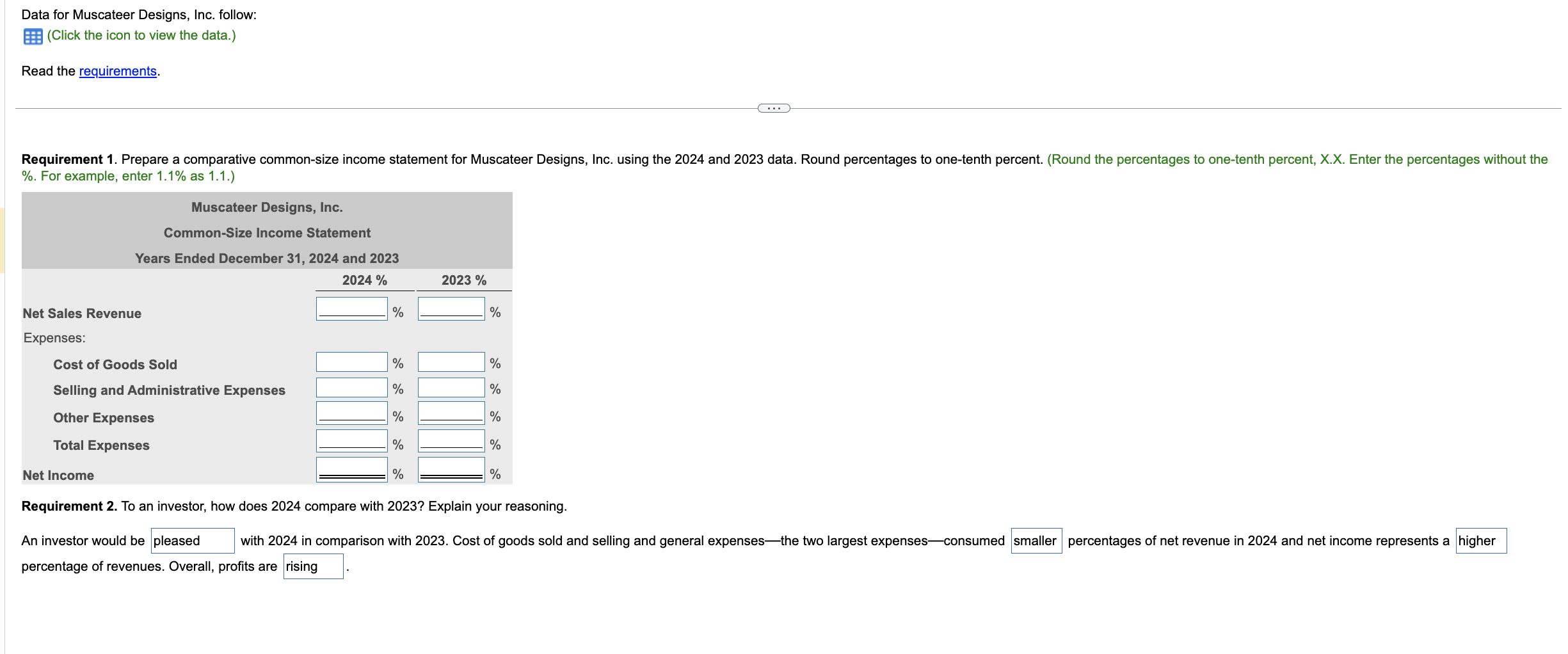The height and width of the screenshot is (654, 1568).
Task: Click the 'Net Sales Revenue' row label
Action: pyautogui.click(x=82, y=314)
